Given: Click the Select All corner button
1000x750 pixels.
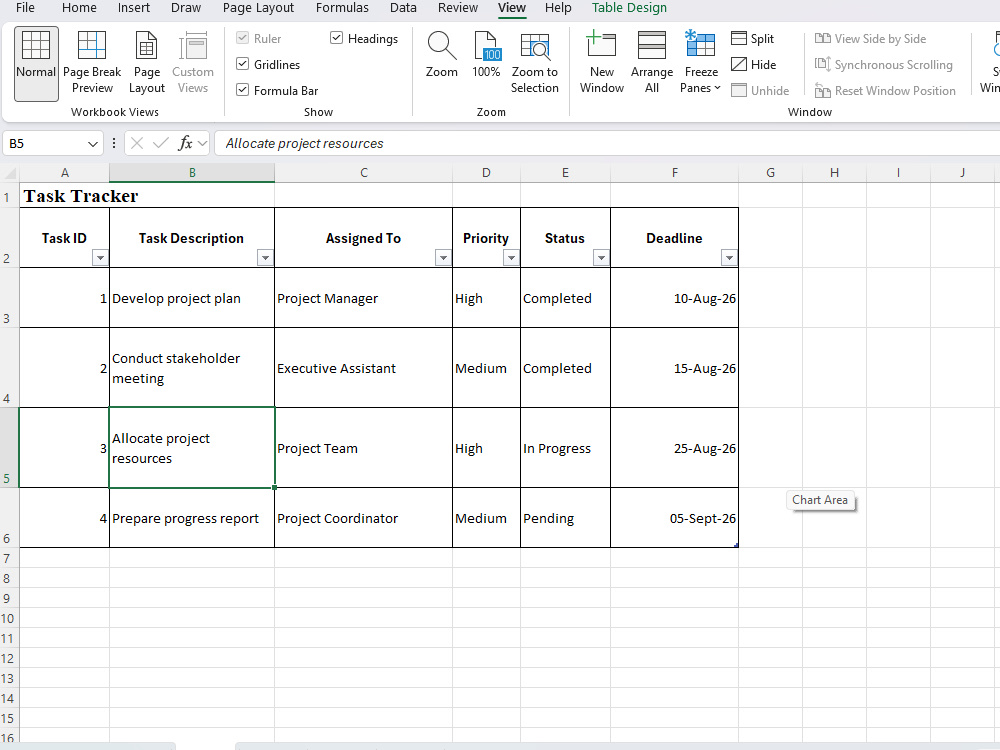Looking at the screenshot, I should pyautogui.click(x=9, y=173).
